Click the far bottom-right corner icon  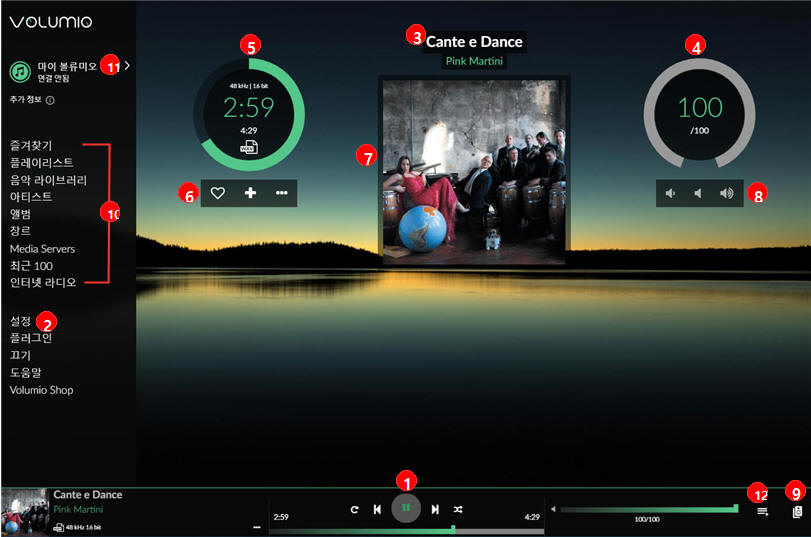coord(796,511)
